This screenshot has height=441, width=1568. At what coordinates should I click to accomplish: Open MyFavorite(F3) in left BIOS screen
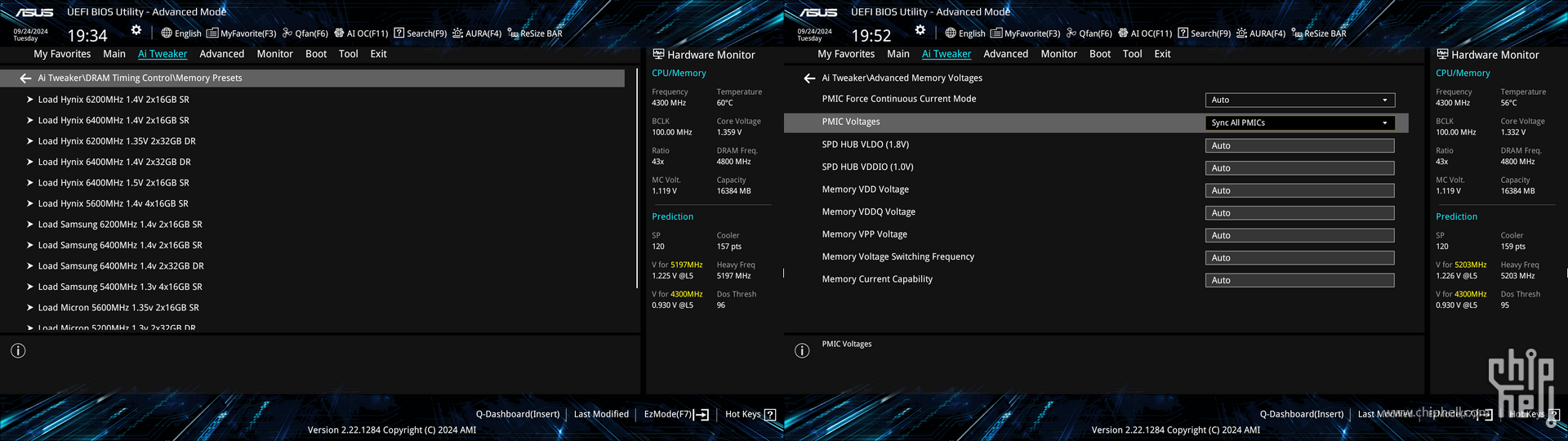pyautogui.click(x=241, y=33)
